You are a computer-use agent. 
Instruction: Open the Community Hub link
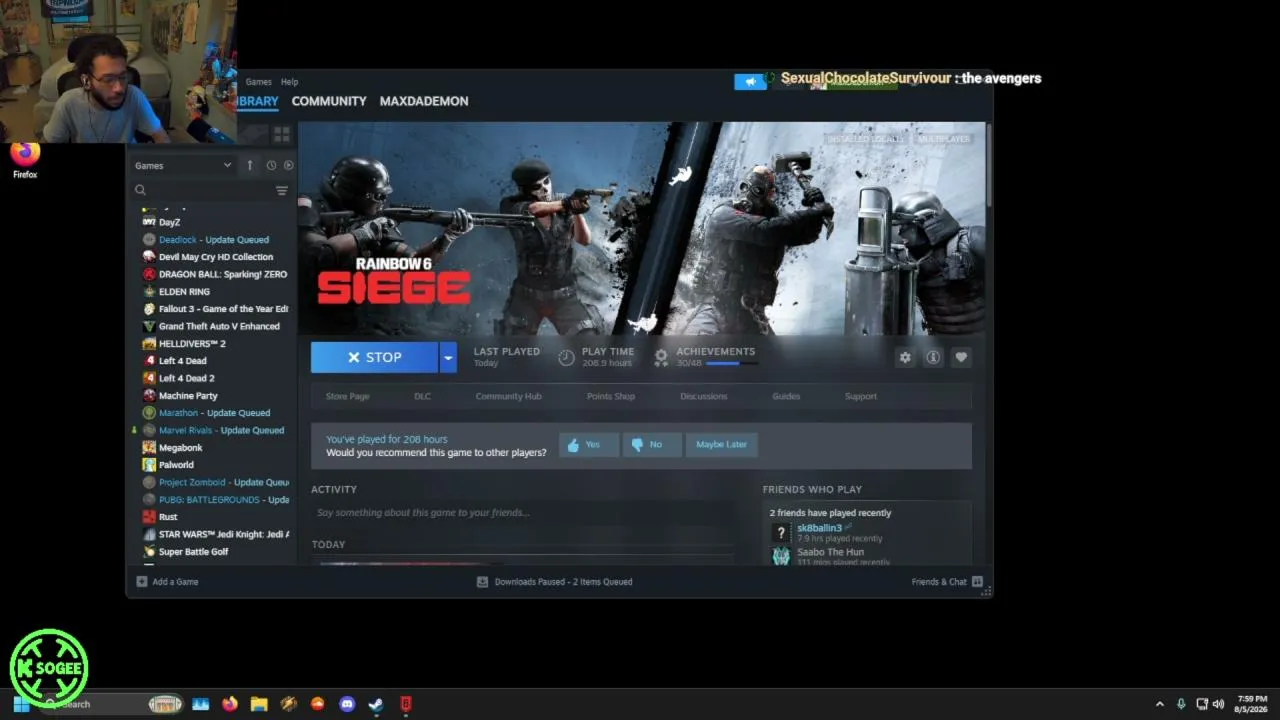508,396
